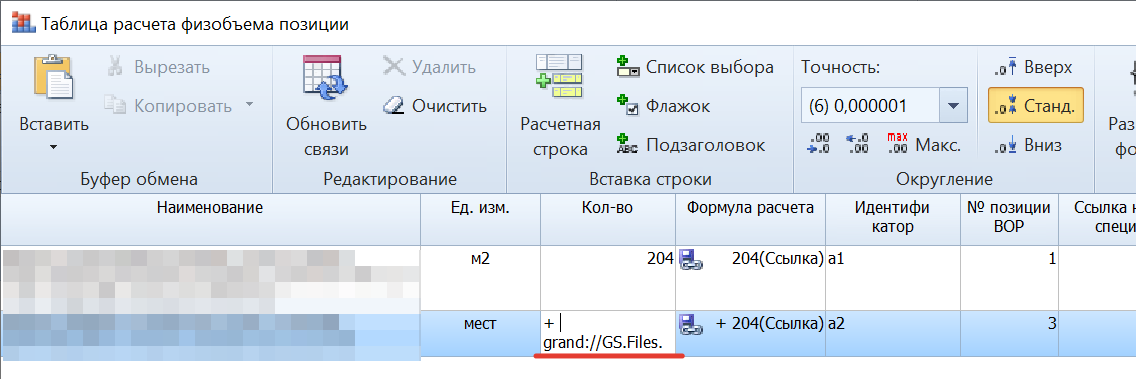
Task: Click the Наименование column header
Action: (210, 208)
